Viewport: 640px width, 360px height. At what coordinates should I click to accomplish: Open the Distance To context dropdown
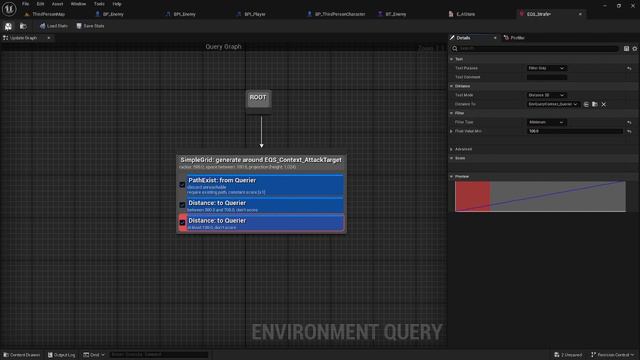tap(553, 104)
